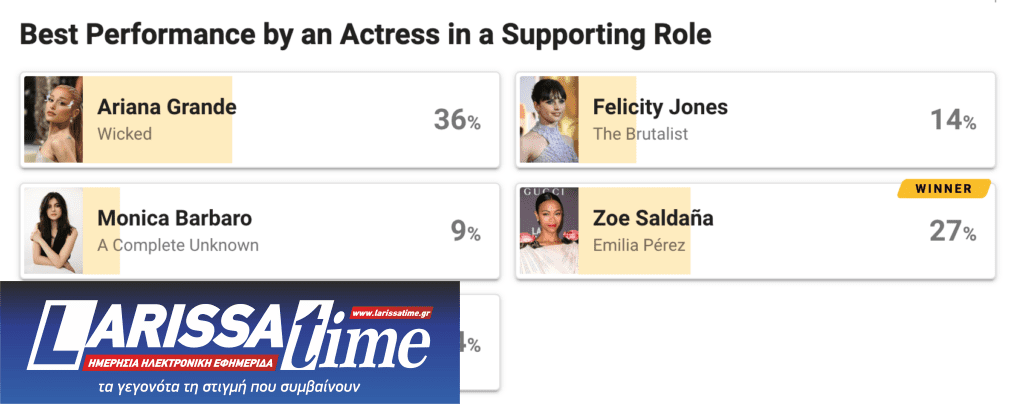Click the Wicked film title

(124, 134)
